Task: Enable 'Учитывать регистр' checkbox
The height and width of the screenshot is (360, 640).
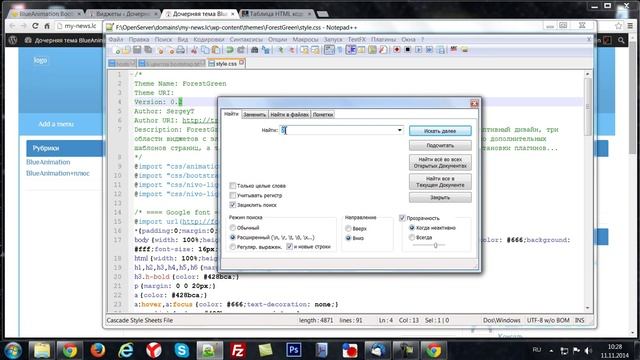Action: pyautogui.click(x=233, y=196)
